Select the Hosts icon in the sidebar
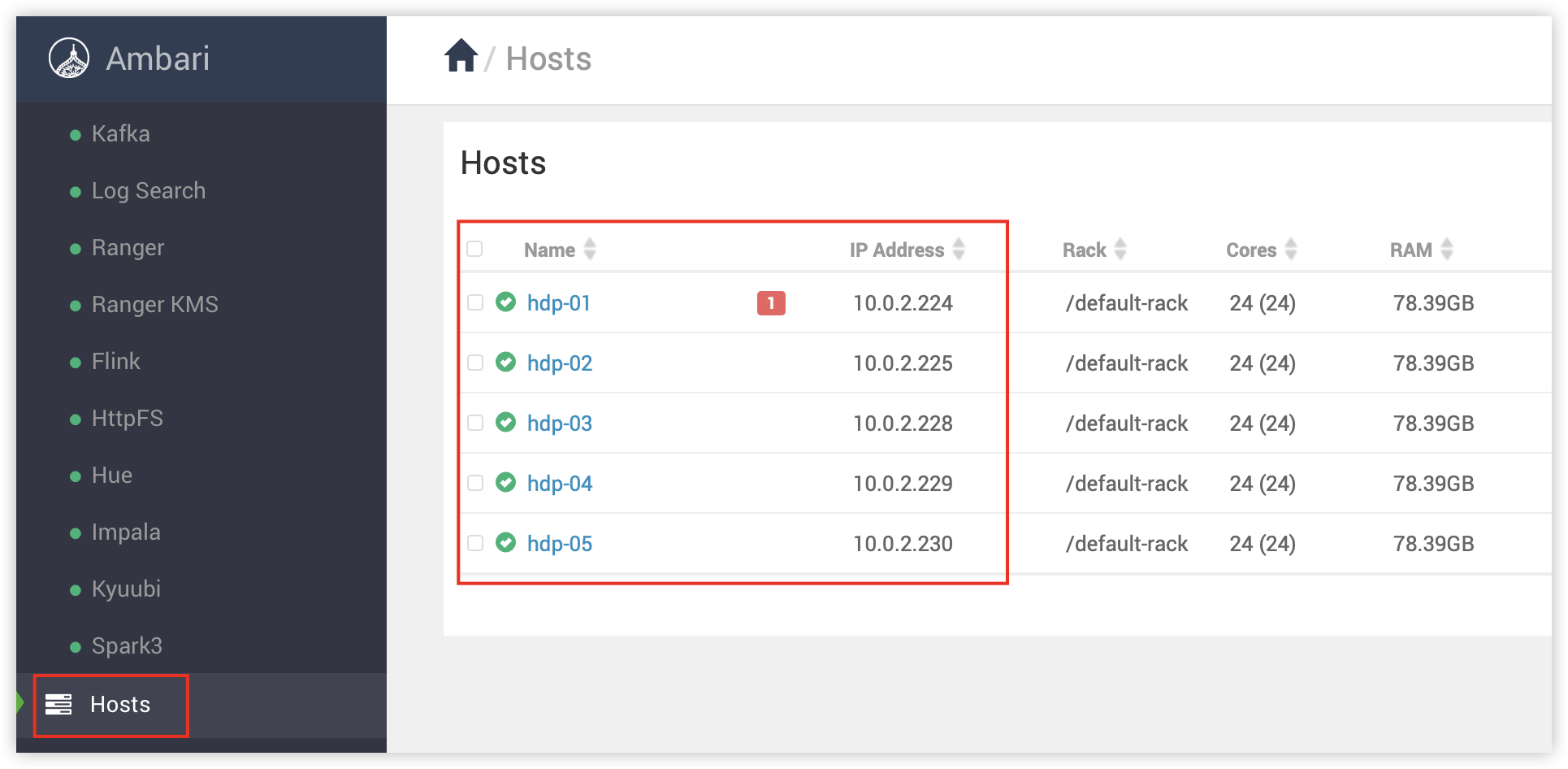The image size is (1568, 769). 59,705
